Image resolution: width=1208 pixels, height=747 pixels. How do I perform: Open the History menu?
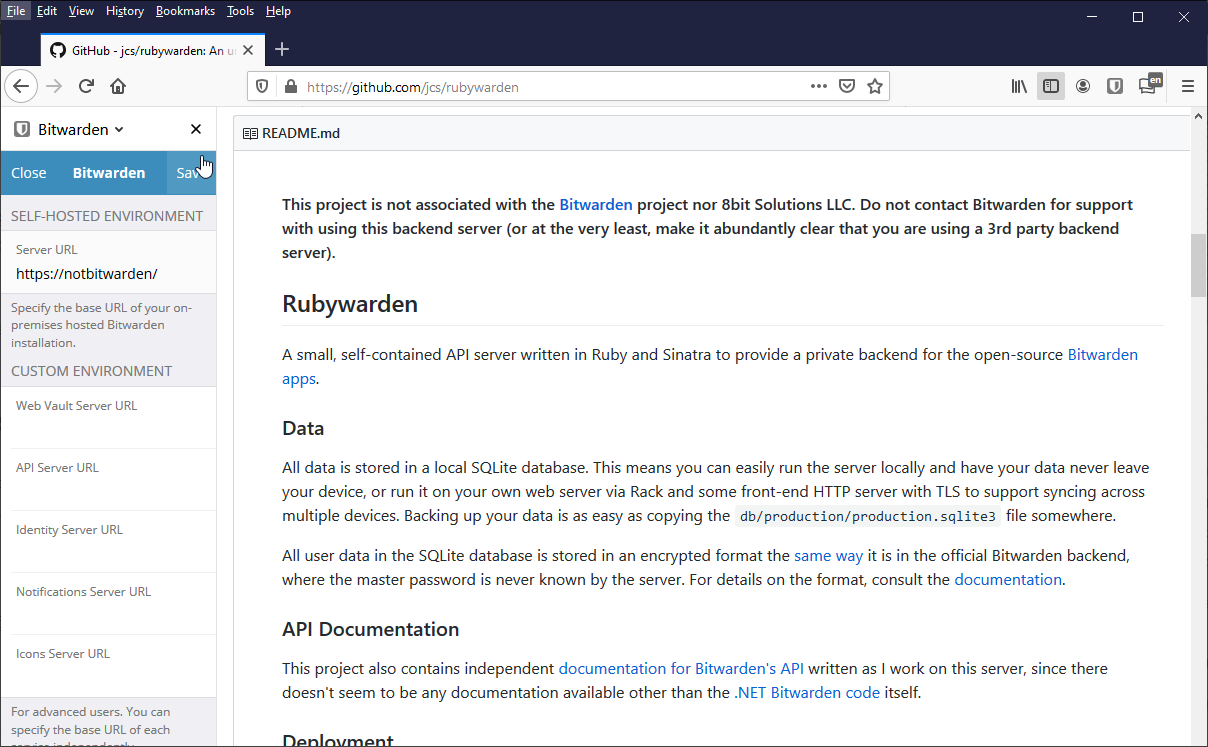(x=125, y=11)
